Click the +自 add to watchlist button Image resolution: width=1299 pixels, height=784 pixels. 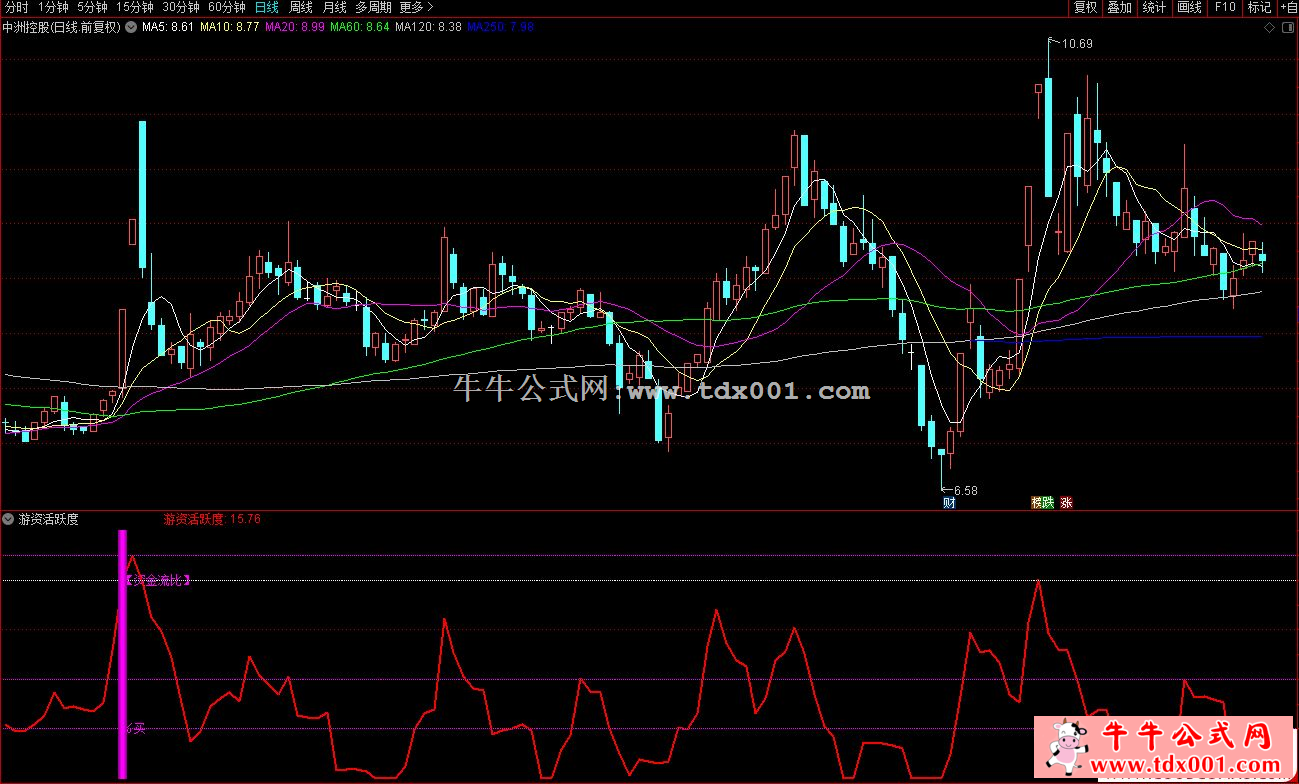coord(1288,8)
